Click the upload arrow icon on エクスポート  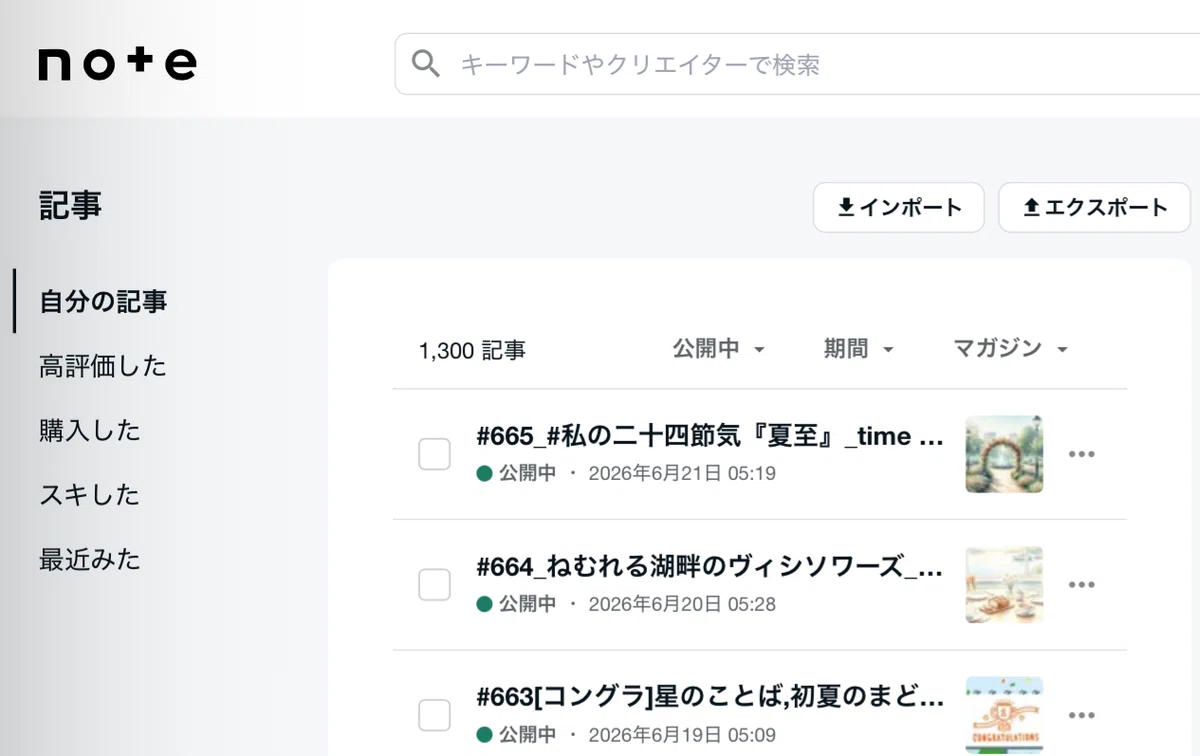[x=1032, y=208]
